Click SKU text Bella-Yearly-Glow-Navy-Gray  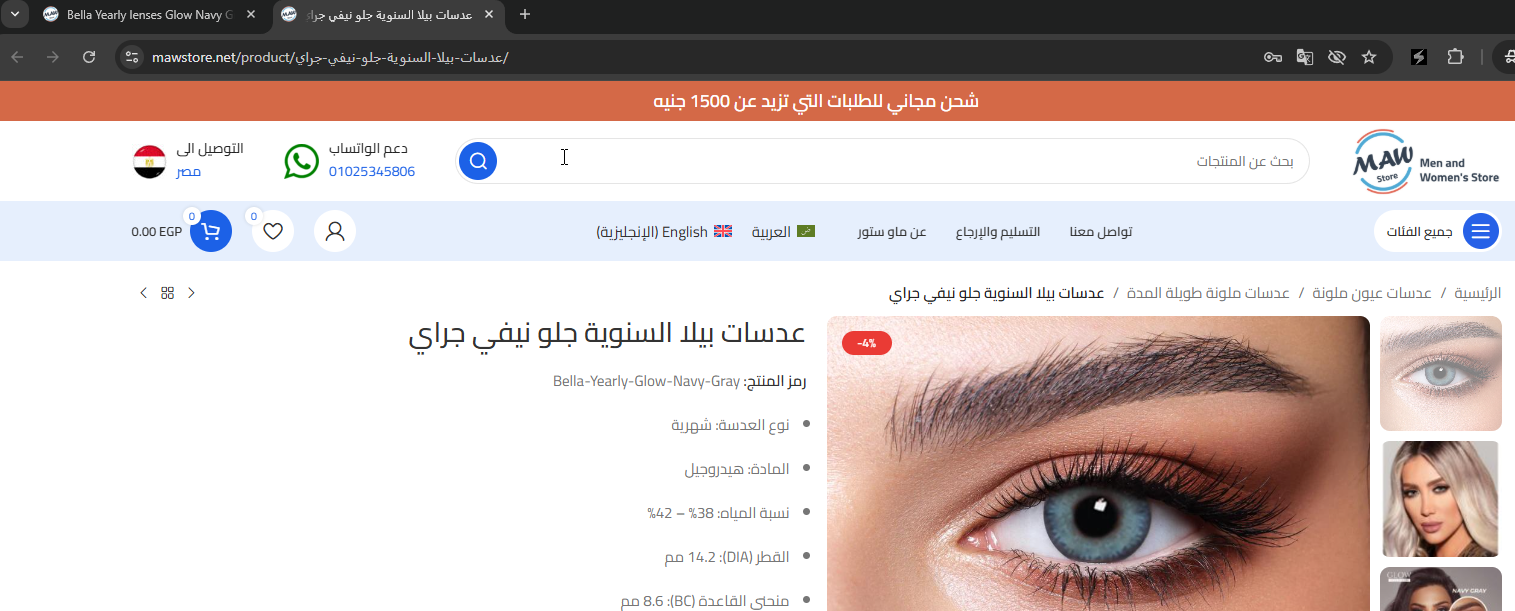tap(647, 381)
